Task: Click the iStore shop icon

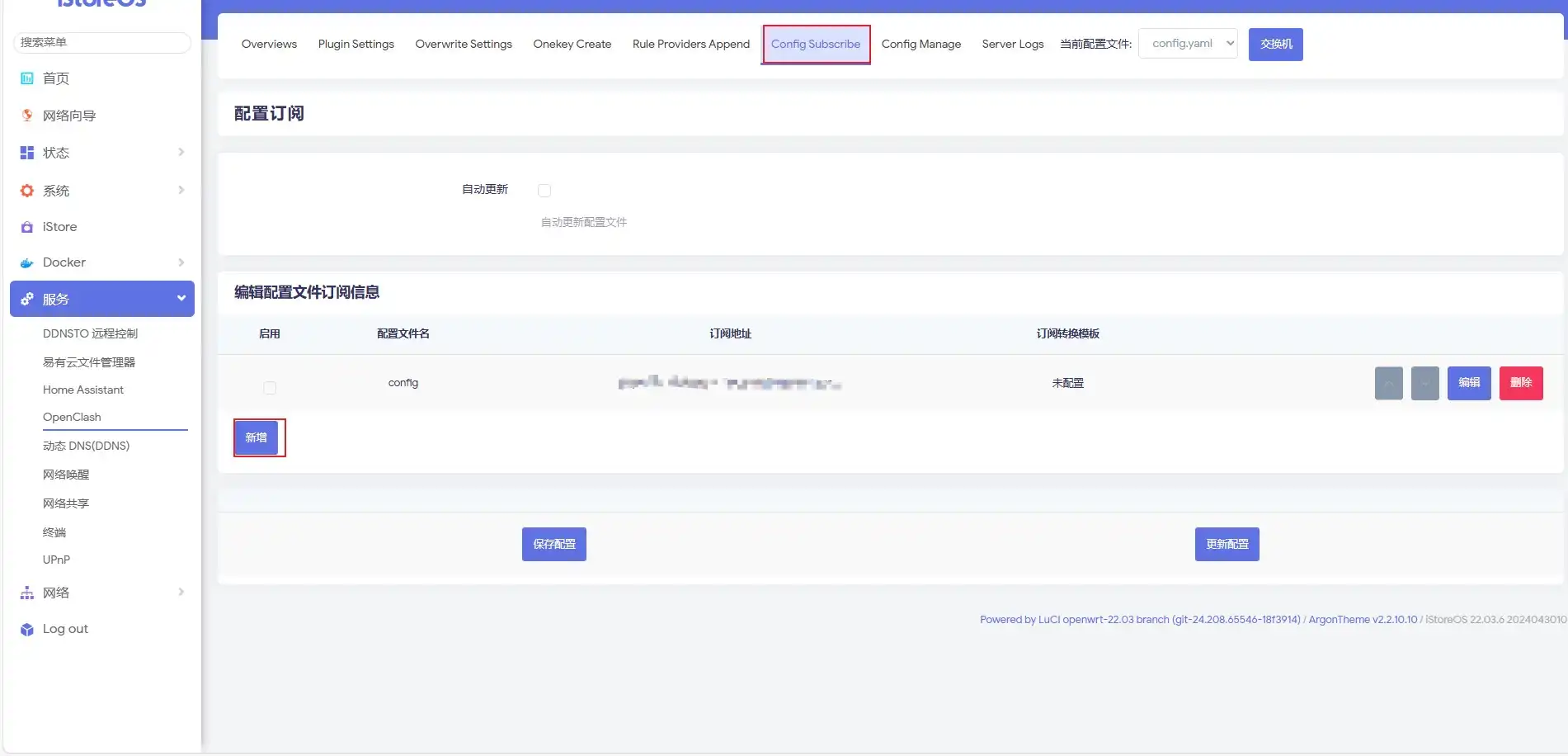Action: (27, 227)
